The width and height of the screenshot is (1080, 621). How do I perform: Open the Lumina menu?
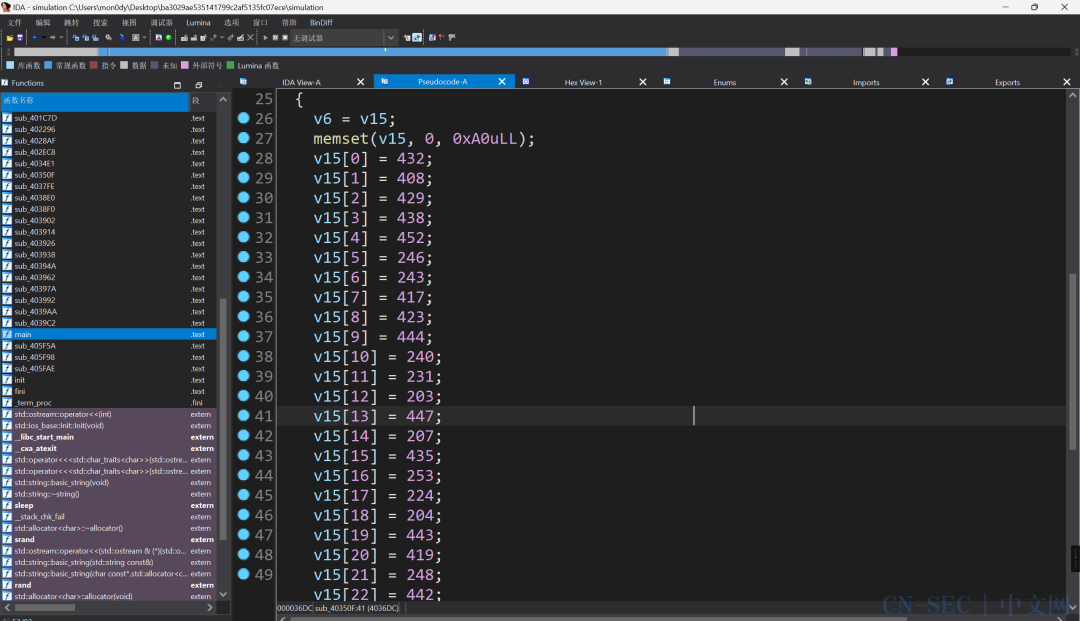click(x=198, y=22)
